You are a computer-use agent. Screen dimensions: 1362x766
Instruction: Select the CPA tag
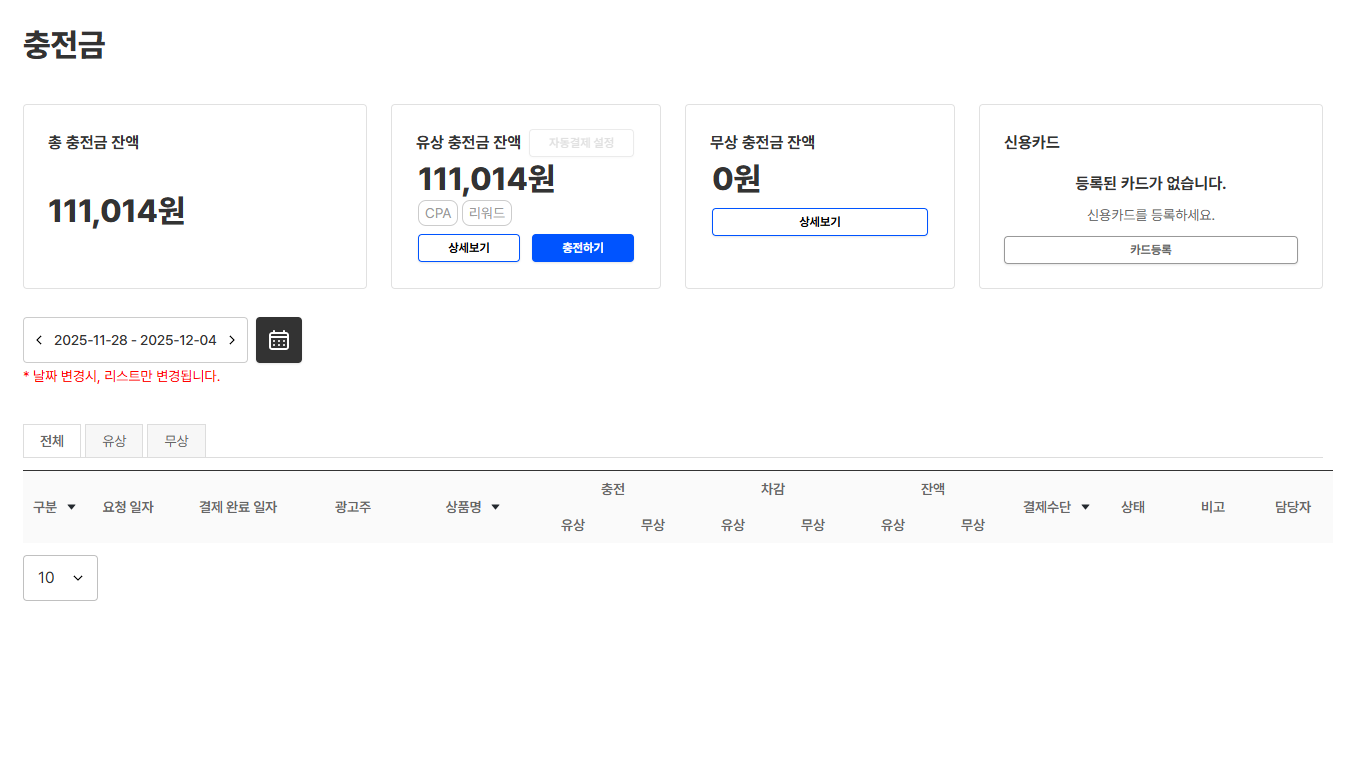(x=438, y=213)
